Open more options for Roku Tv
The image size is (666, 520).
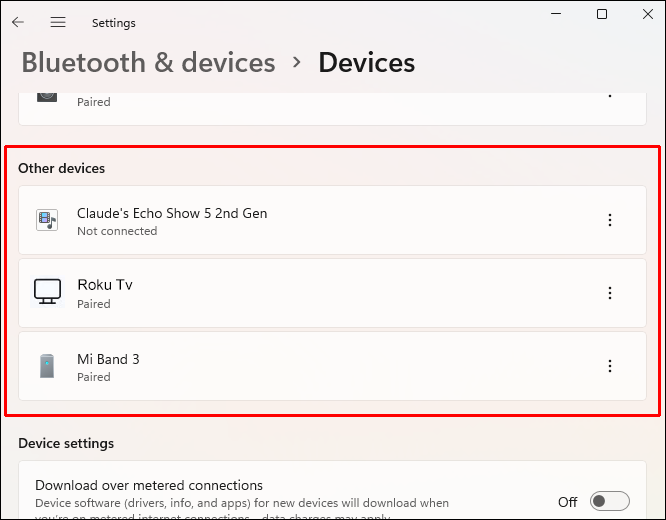coord(610,293)
